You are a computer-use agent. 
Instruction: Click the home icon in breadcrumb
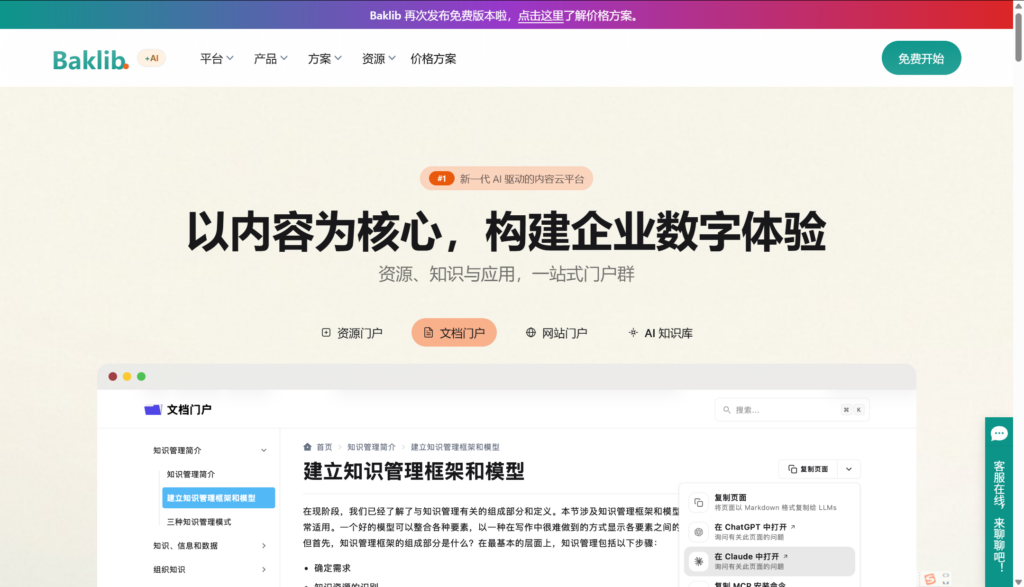307,447
